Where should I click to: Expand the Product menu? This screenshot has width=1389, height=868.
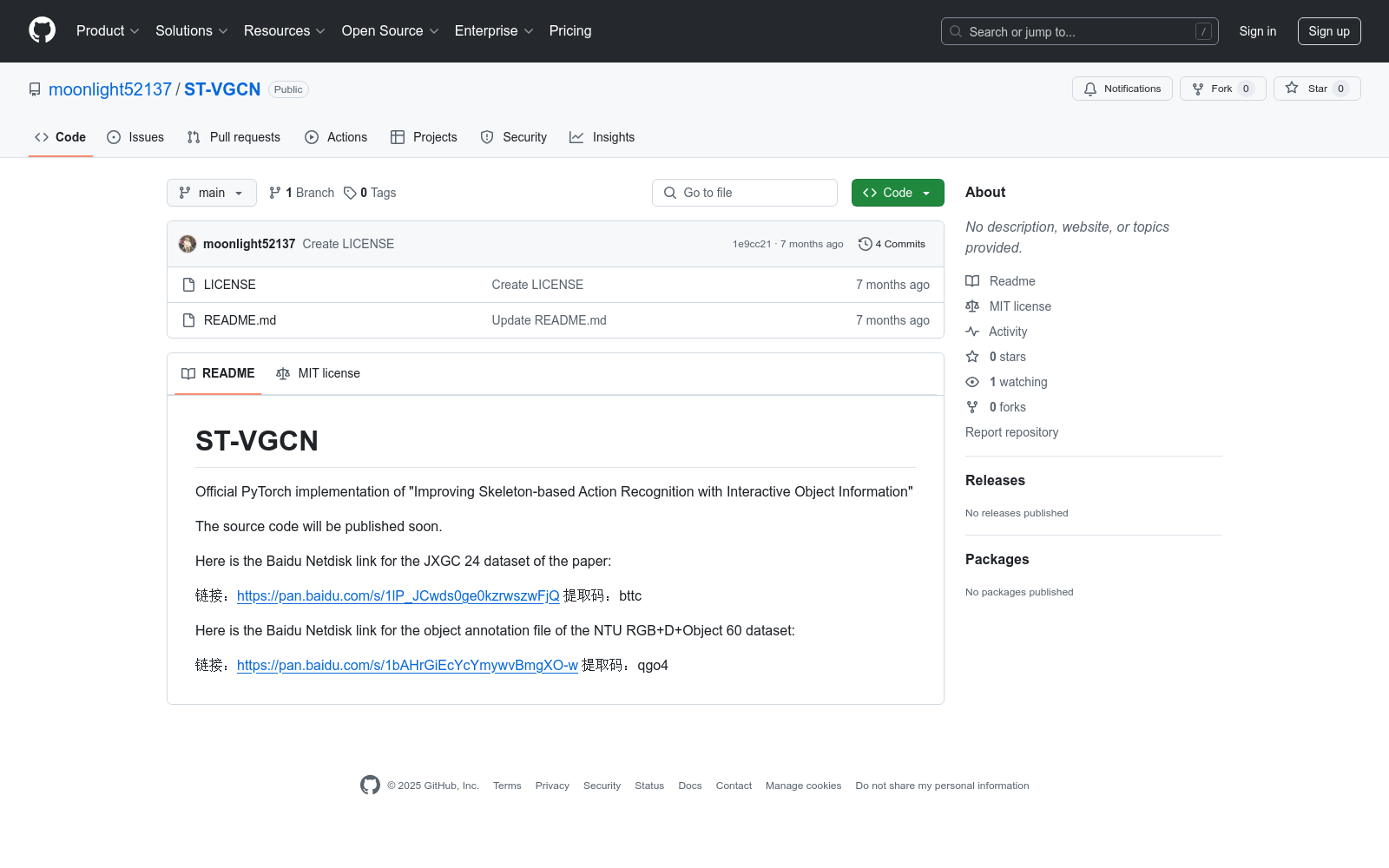(108, 30)
